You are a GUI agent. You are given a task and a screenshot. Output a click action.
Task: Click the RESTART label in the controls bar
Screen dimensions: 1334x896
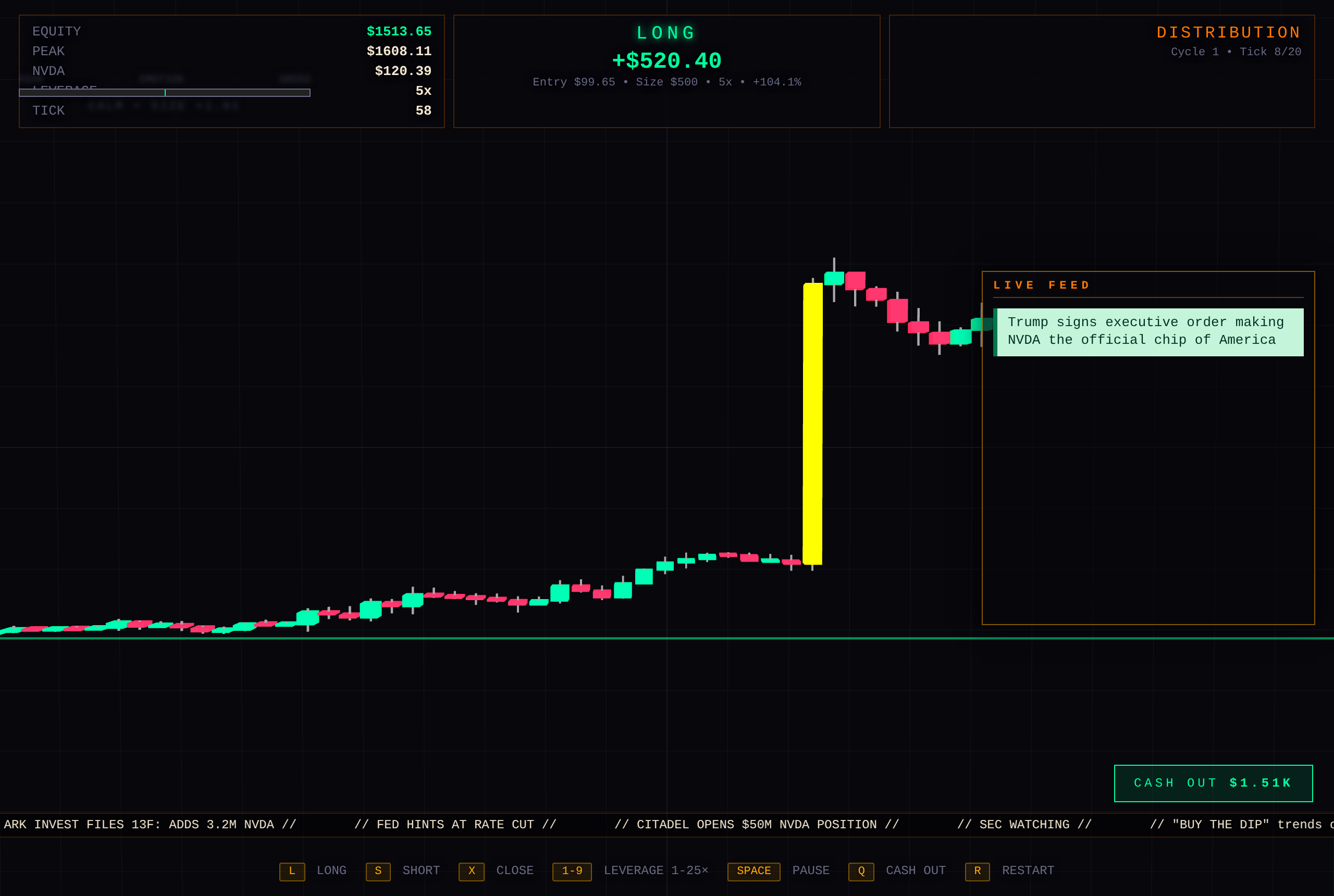click(1028, 871)
